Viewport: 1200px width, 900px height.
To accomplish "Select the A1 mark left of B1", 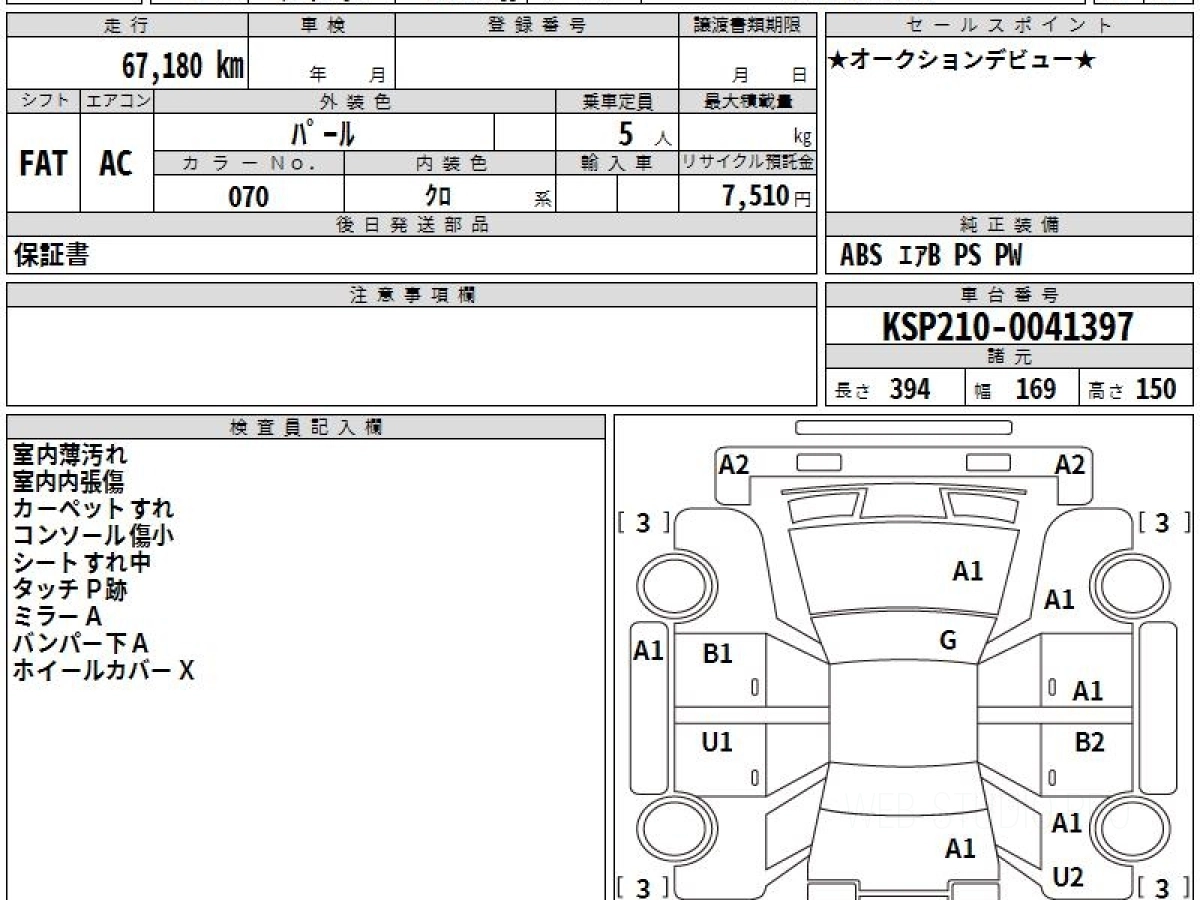I will pos(649,651).
